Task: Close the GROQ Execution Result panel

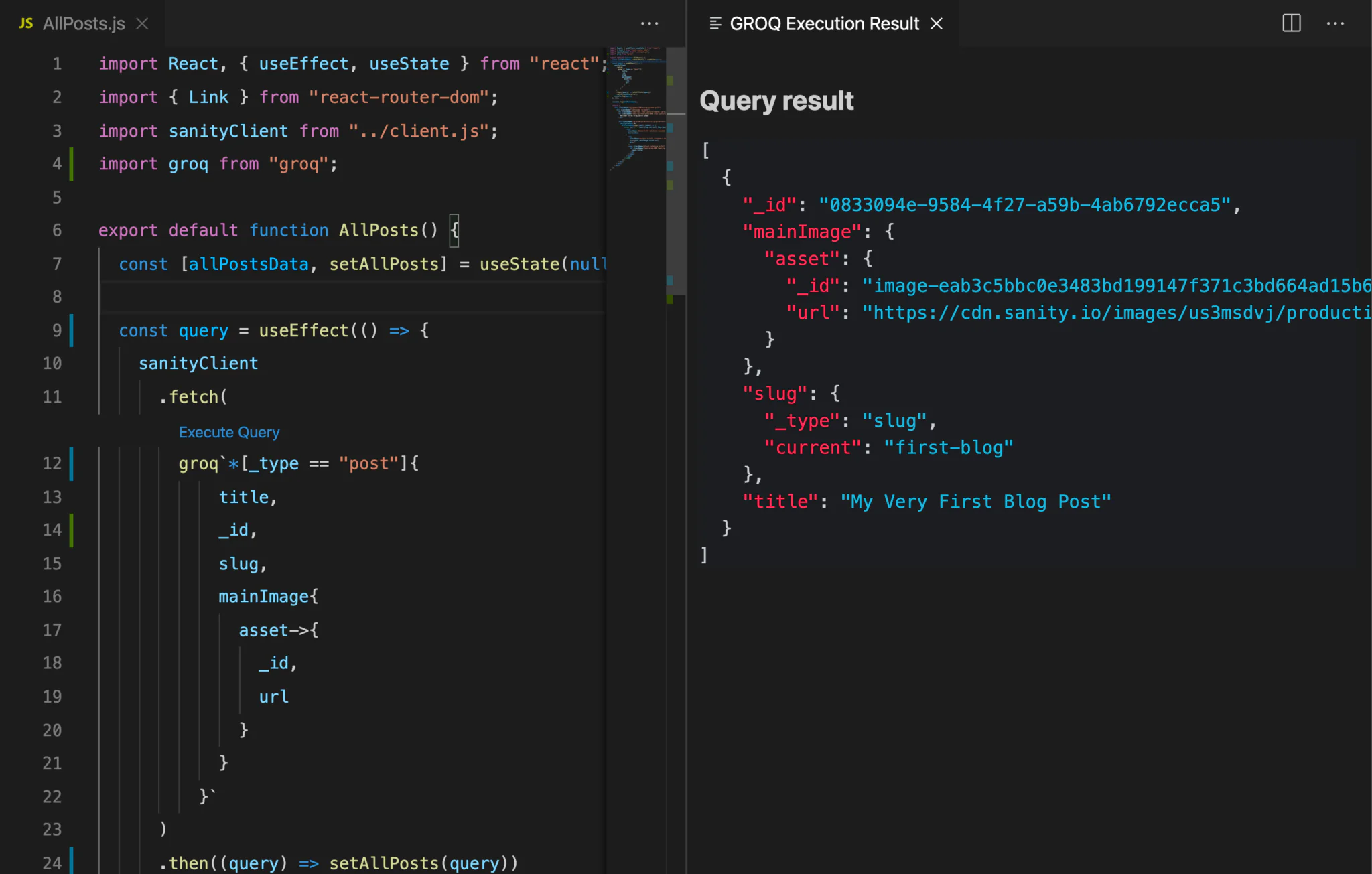Action: pyautogui.click(x=936, y=23)
